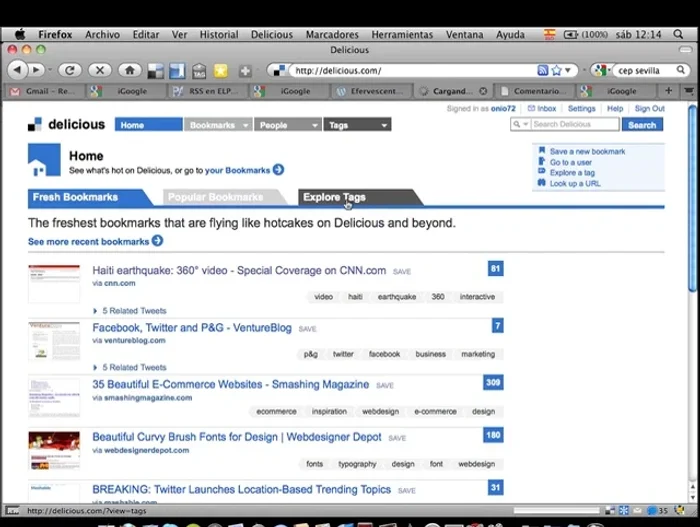Select the Fresh Bookmarks tab
Viewport: 700px width, 527px height.
click(x=89, y=197)
